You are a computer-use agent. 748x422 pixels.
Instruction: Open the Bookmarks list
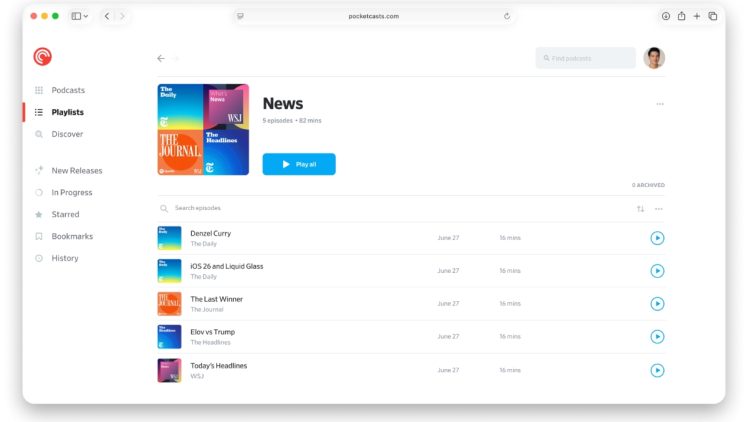pyautogui.click(x=71, y=236)
